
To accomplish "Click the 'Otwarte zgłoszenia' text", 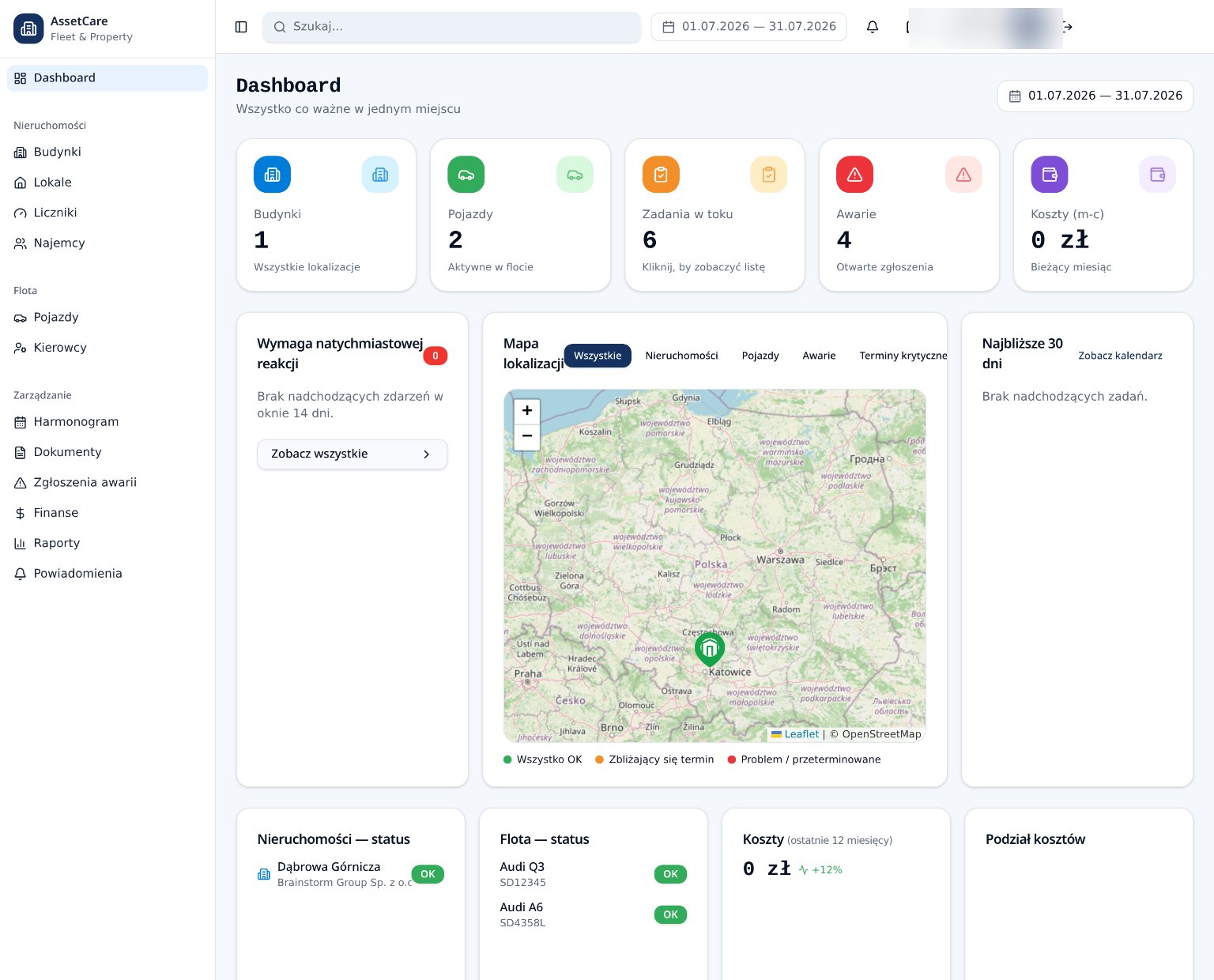I will 884,267.
